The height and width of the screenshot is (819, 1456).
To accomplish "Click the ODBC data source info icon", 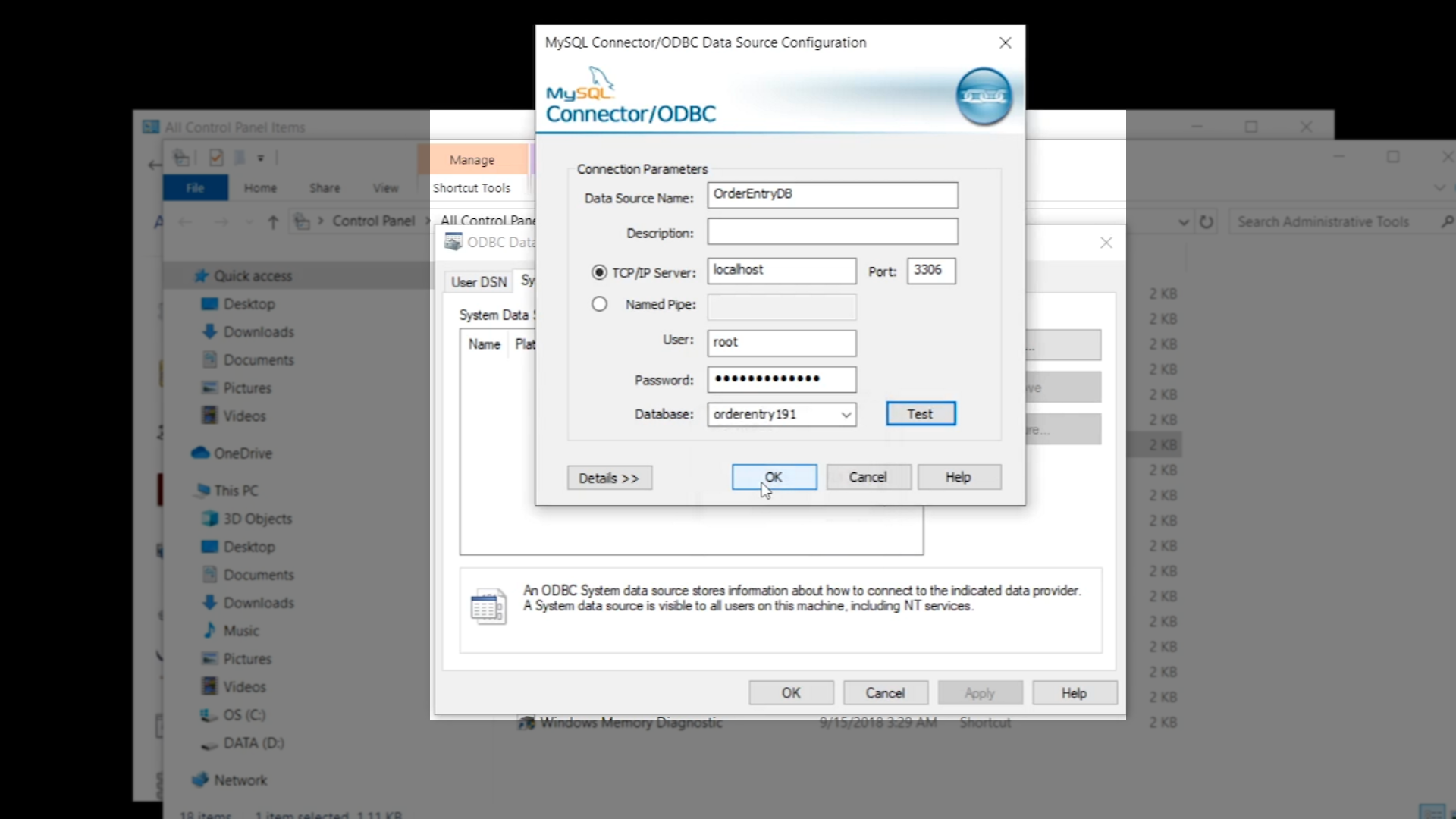I will click(x=488, y=607).
